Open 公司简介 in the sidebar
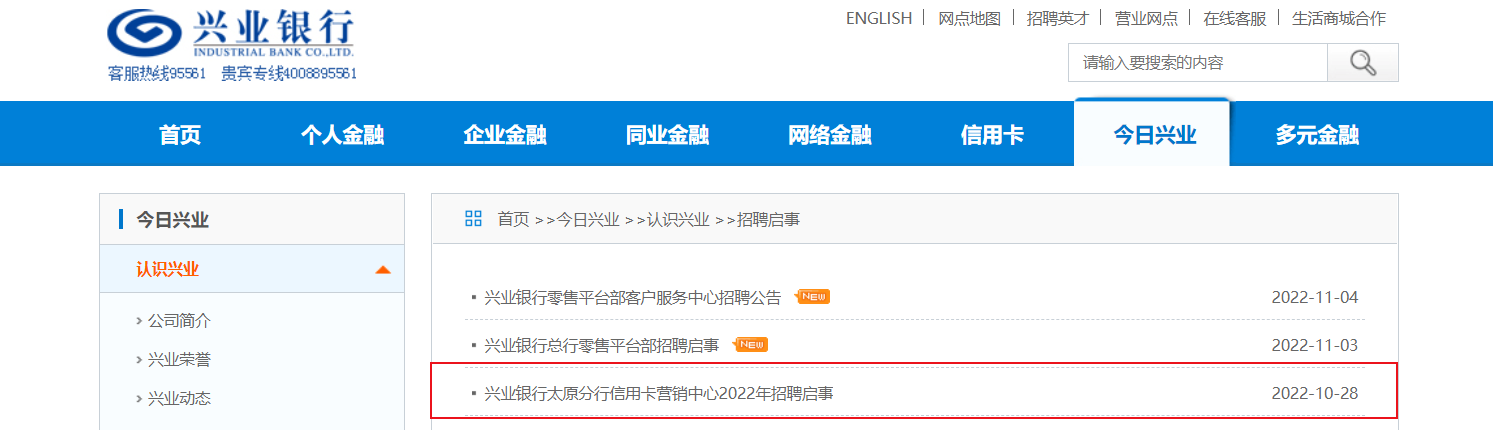Viewport: 1493px width, 430px height. [x=179, y=321]
